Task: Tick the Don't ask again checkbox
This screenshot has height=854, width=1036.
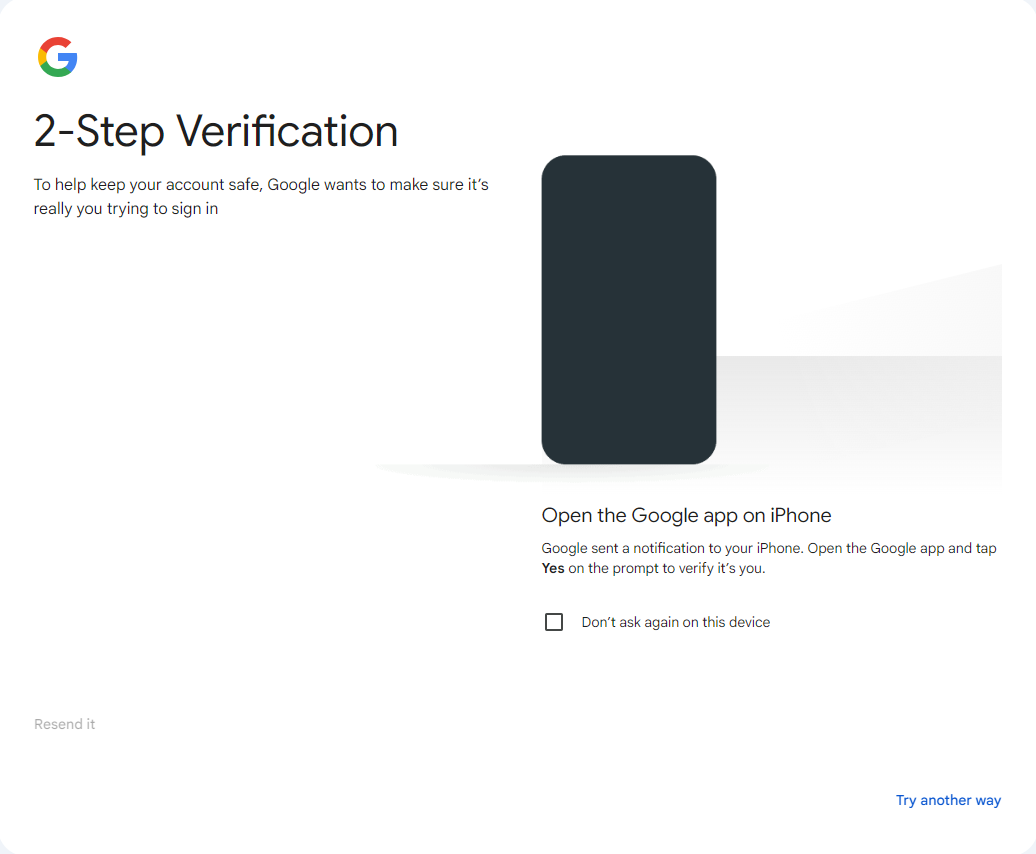Action: click(x=554, y=622)
